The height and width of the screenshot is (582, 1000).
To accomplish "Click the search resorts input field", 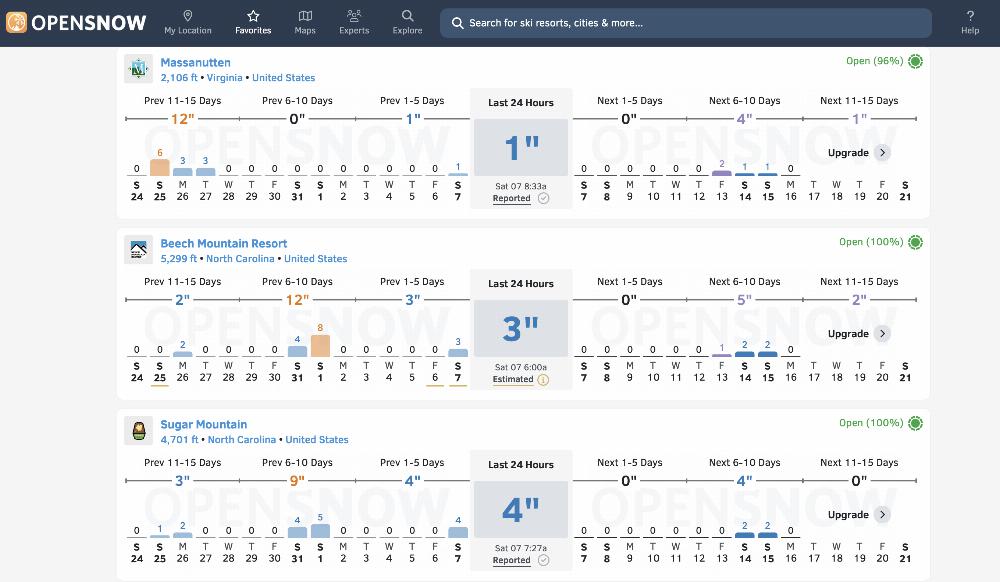I will (685, 23).
